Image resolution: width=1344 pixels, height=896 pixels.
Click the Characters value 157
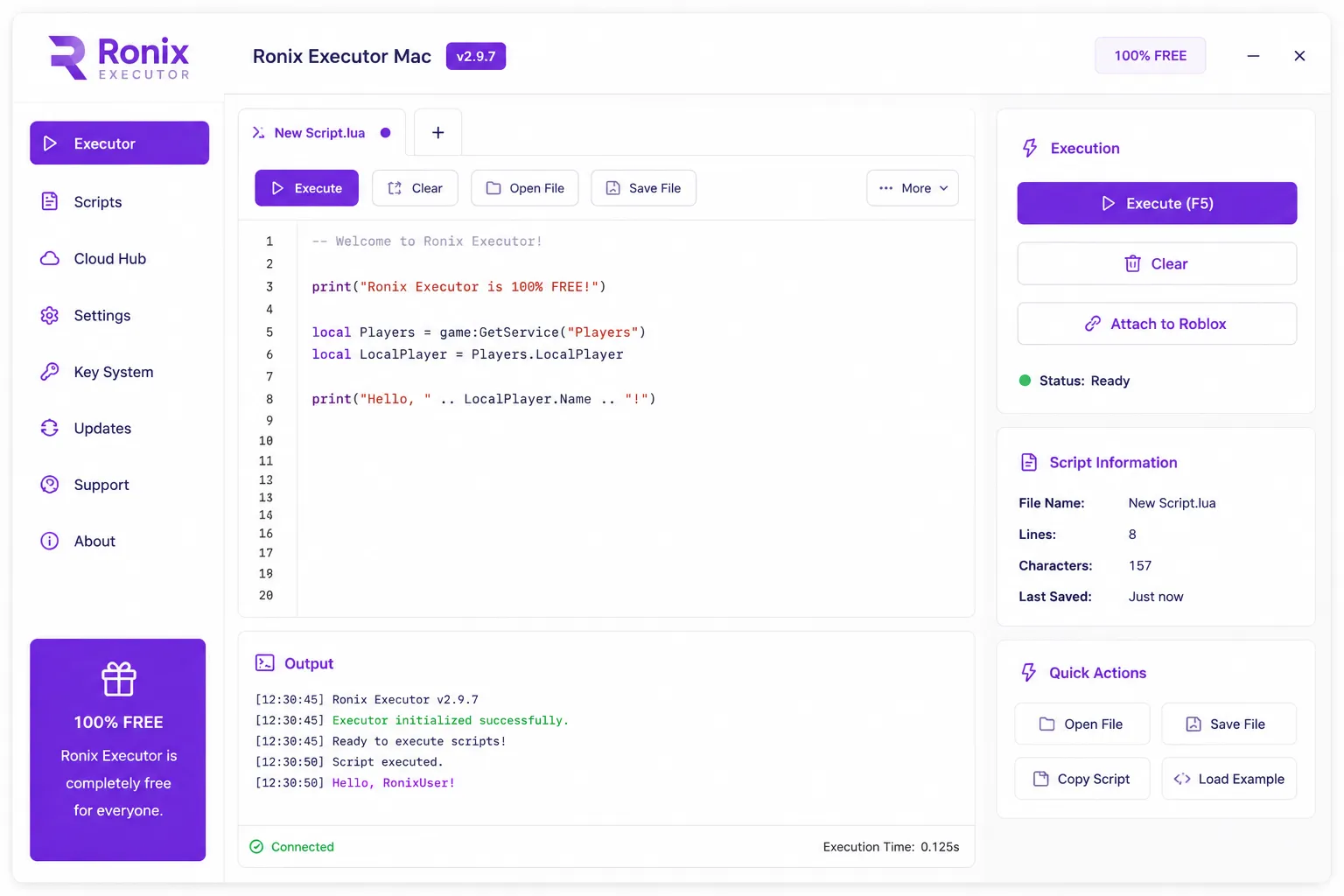[x=1139, y=565]
